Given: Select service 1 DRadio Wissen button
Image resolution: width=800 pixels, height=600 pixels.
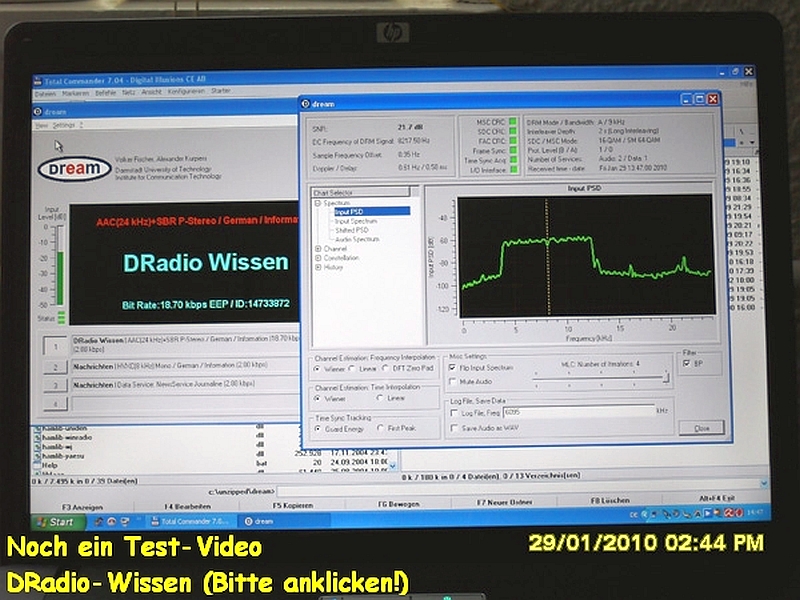Looking at the screenshot, I should [x=55, y=347].
